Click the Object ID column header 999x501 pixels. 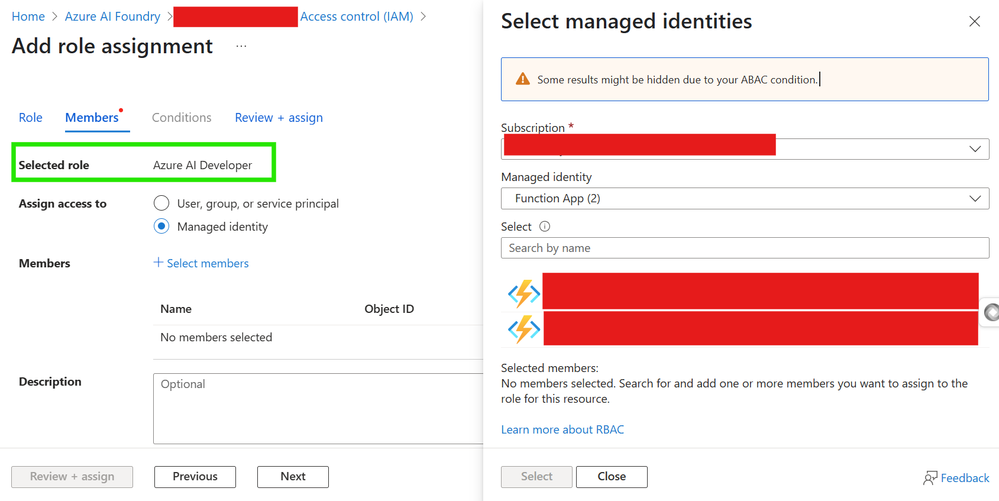[389, 309]
